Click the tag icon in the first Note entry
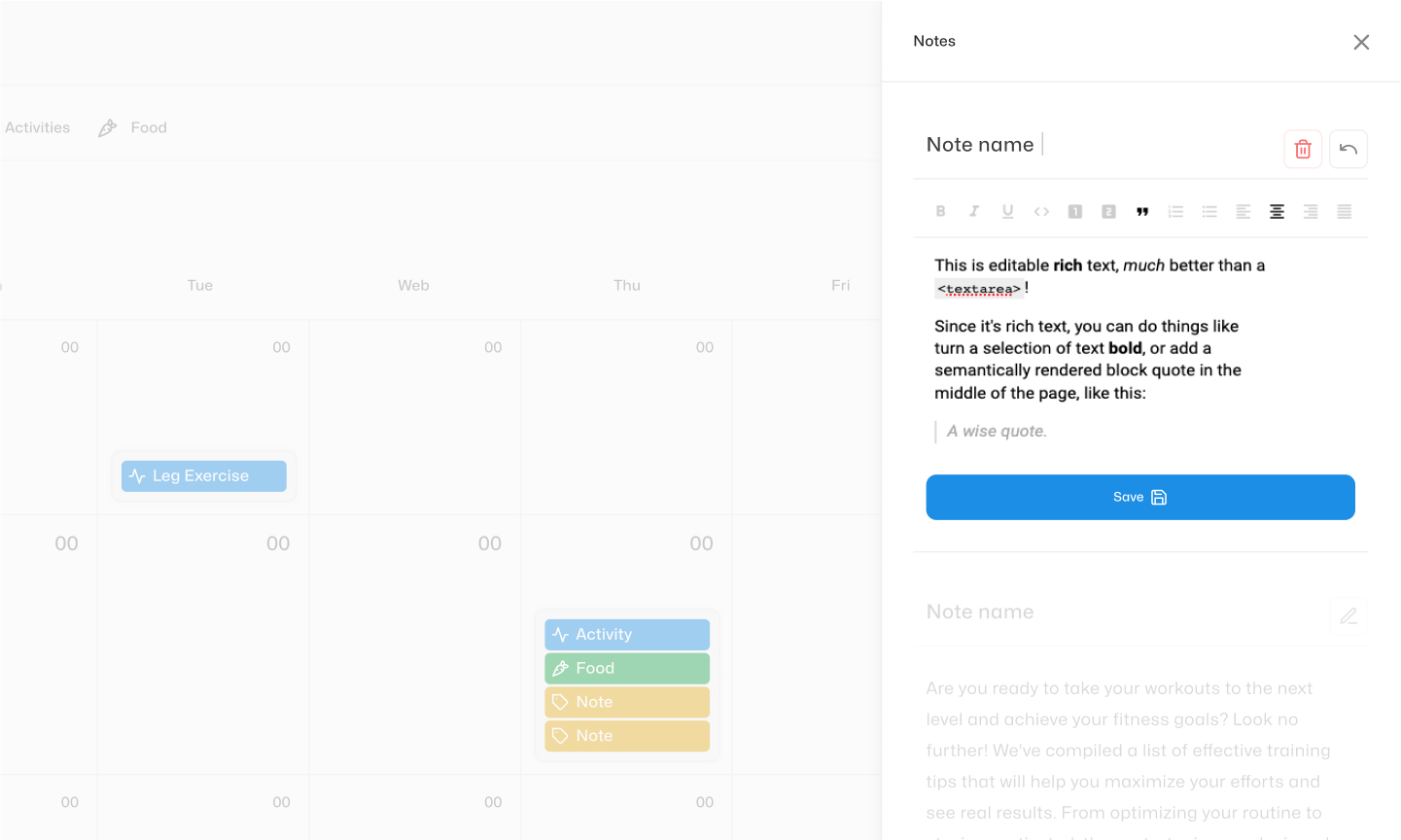The image size is (1401, 840). pyautogui.click(x=560, y=702)
